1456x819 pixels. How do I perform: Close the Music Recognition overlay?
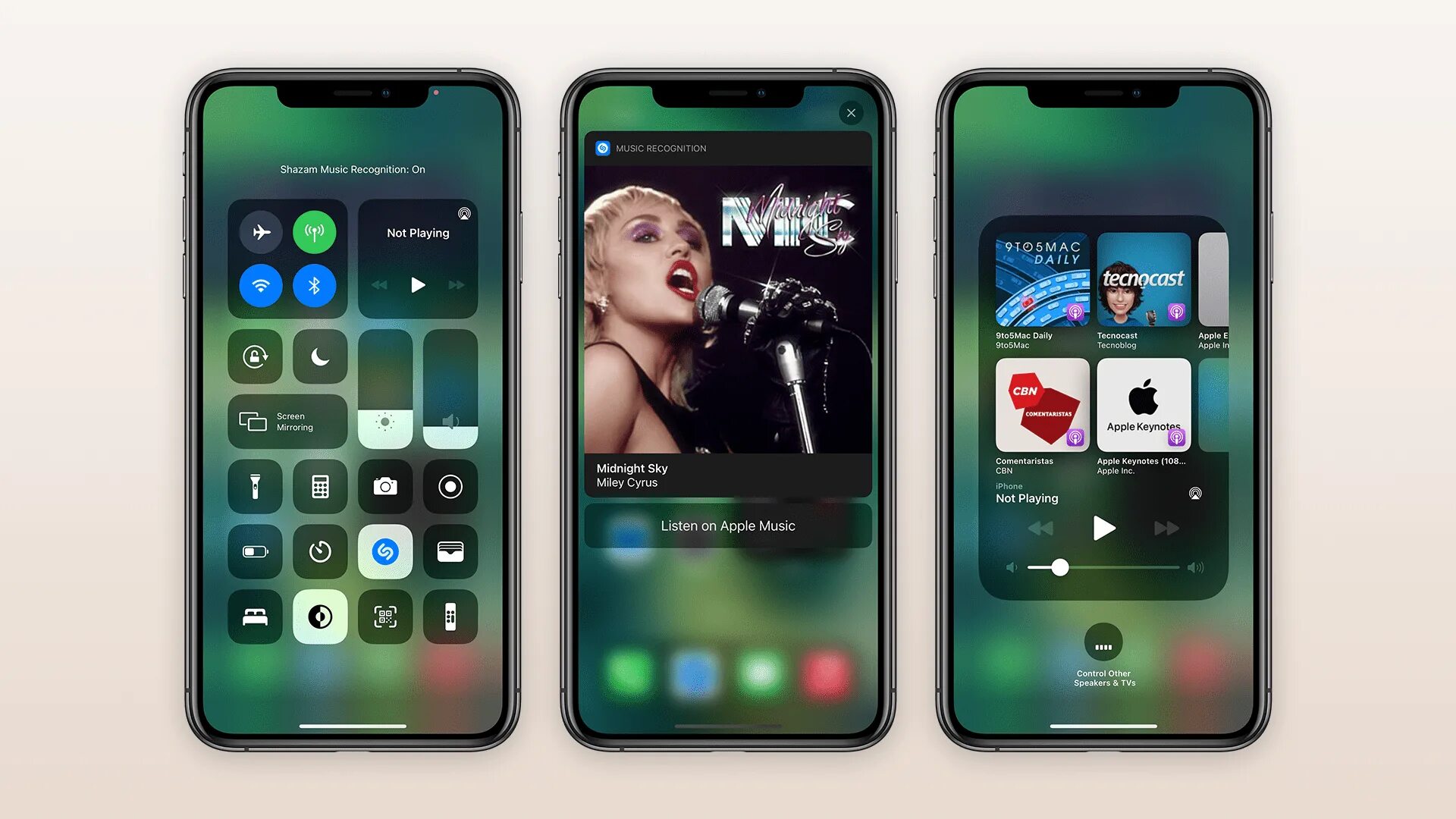click(x=849, y=112)
